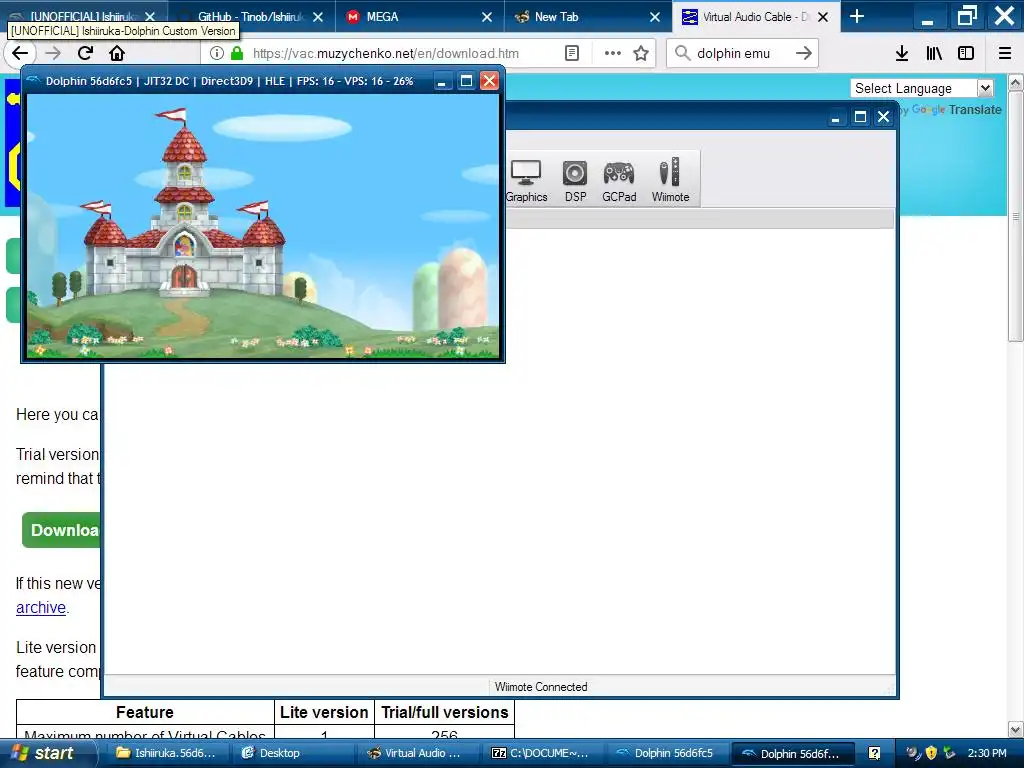
Task: Click the Lite version table header
Action: point(324,712)
